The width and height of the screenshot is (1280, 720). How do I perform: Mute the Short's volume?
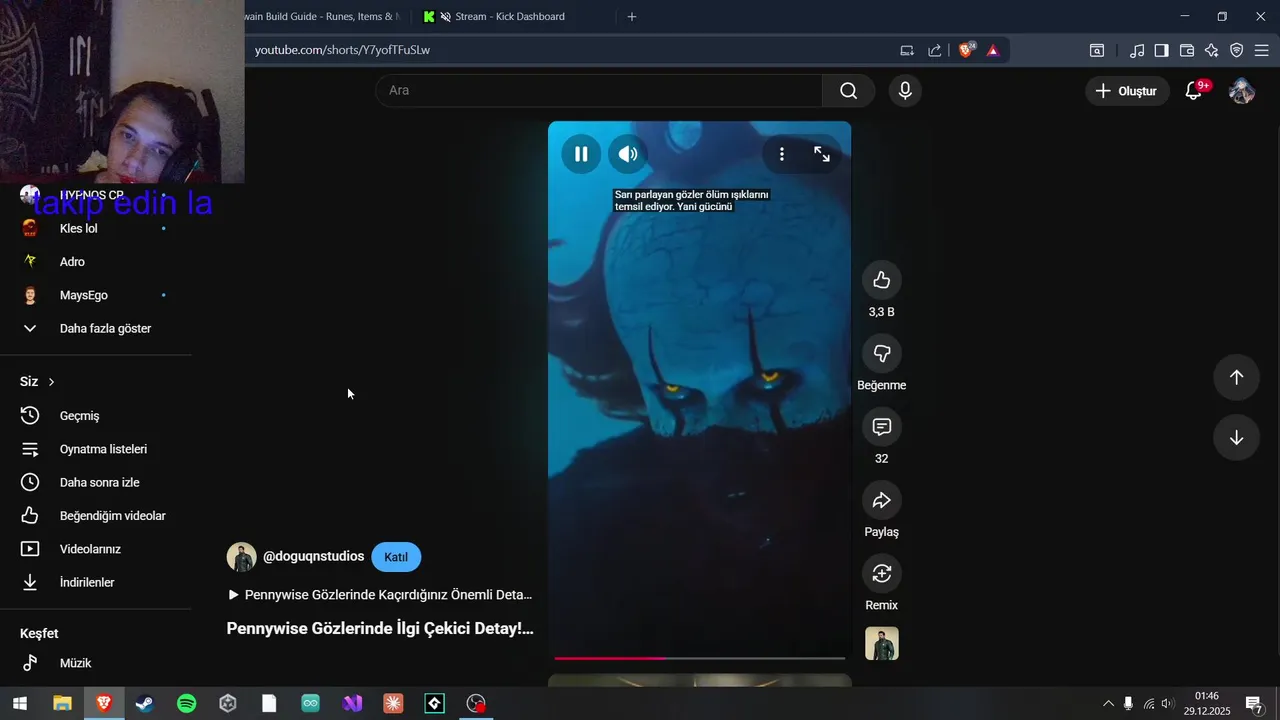point(628,154)
